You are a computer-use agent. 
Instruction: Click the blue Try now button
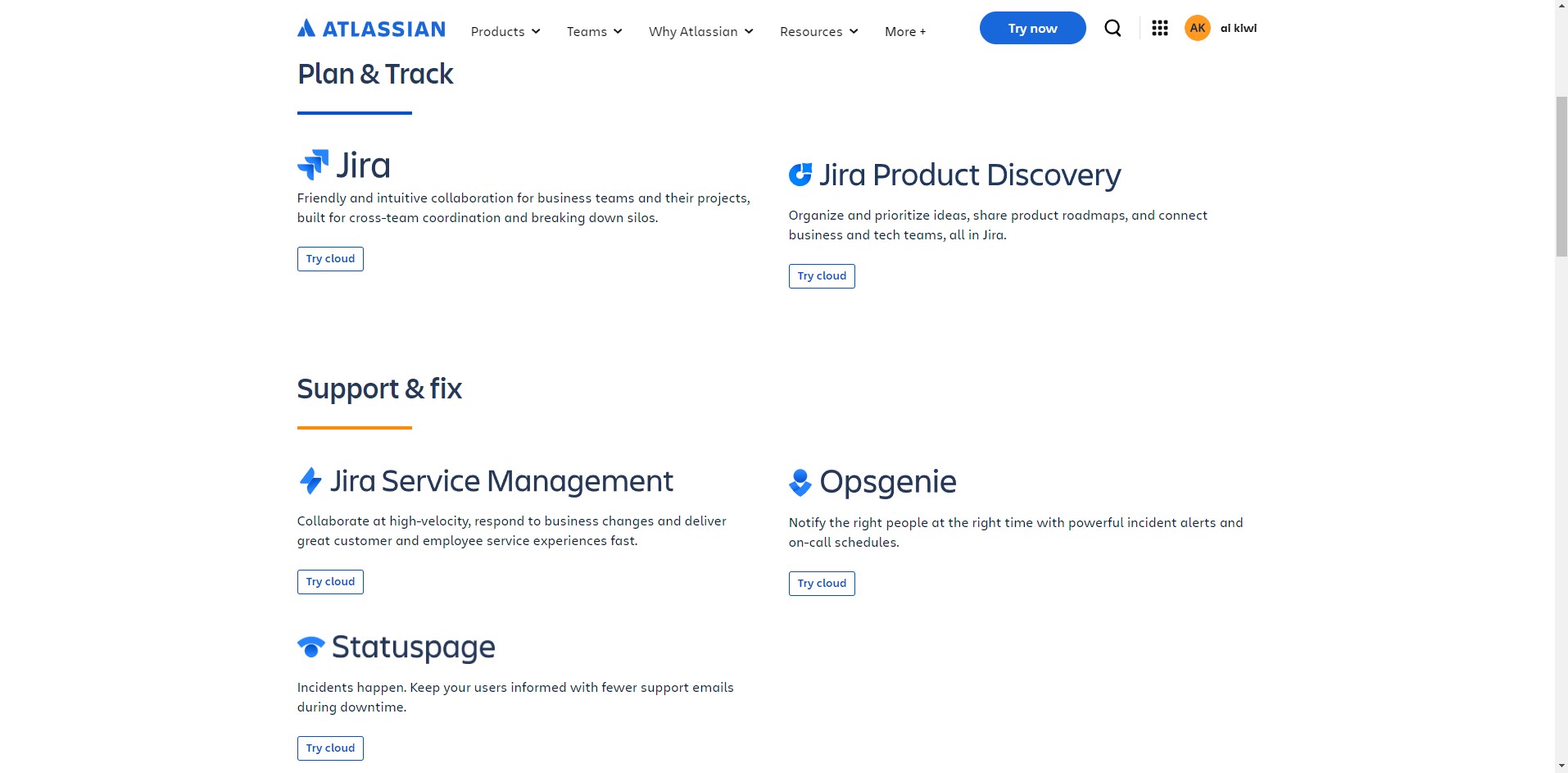tap(1033, 28)
